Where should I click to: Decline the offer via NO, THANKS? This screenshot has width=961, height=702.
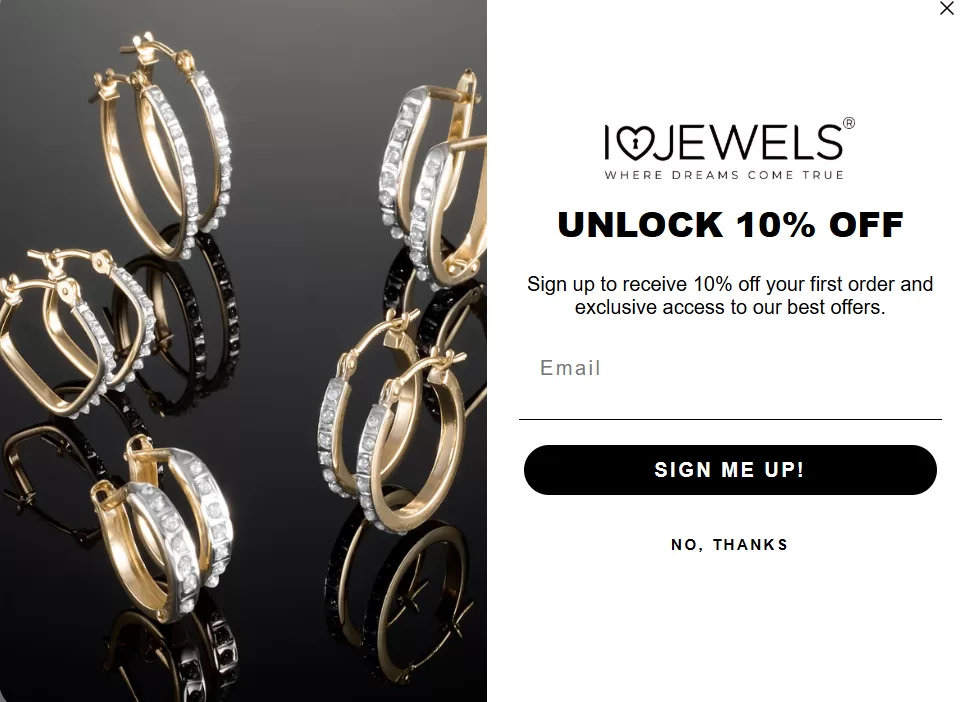729,544
